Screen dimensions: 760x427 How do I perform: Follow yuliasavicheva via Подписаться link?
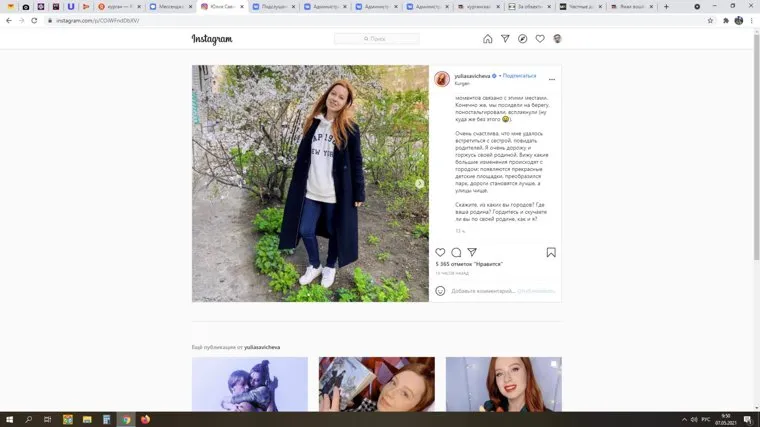coord(518,76)
